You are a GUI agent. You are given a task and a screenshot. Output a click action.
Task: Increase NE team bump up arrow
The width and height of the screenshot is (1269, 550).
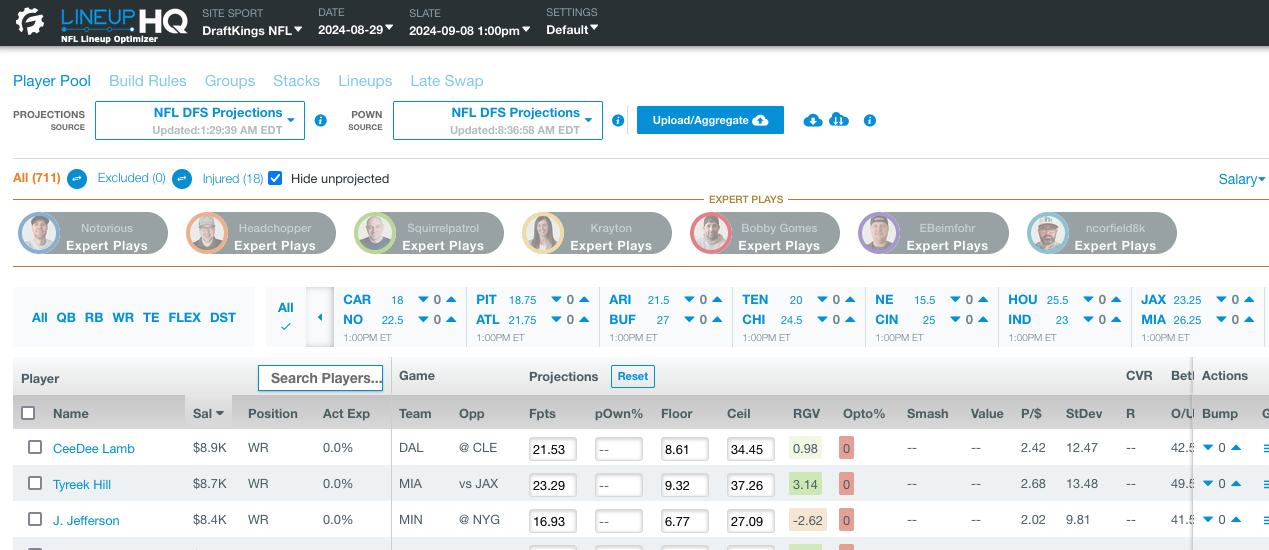[x=982, y=300]
